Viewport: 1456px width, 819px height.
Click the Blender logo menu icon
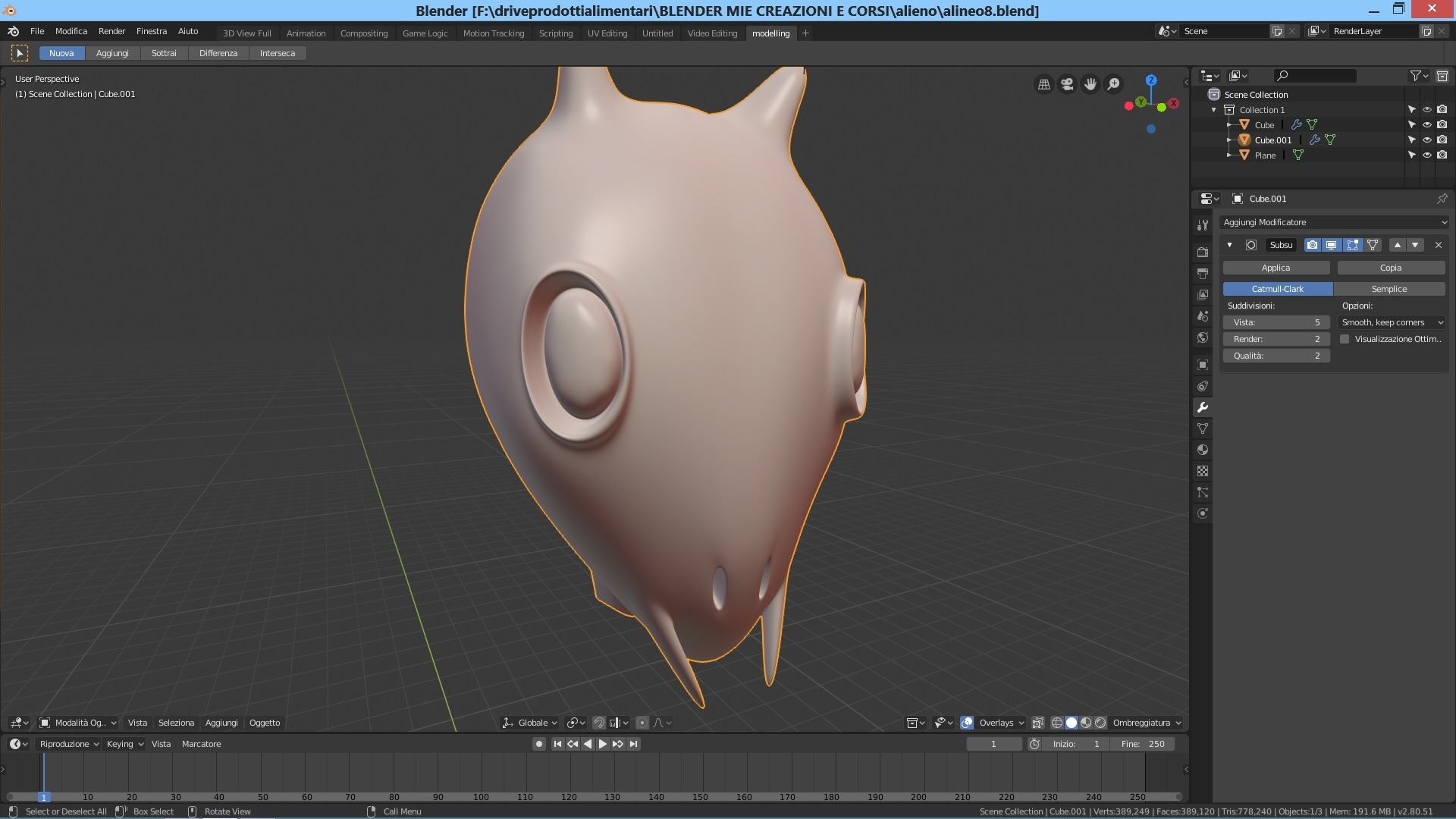pyautogui.click(x=13, y=31)
